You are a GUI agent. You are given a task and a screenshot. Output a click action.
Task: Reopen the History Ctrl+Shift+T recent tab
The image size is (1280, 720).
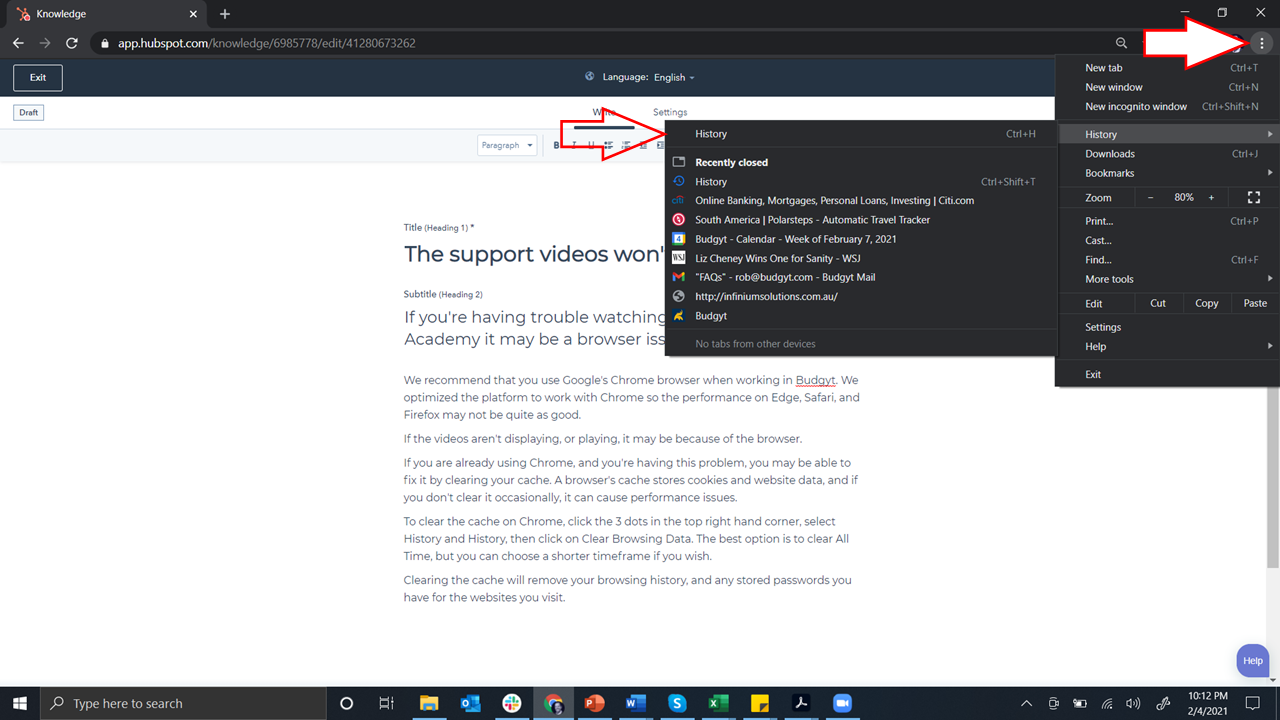click(860, 182)
